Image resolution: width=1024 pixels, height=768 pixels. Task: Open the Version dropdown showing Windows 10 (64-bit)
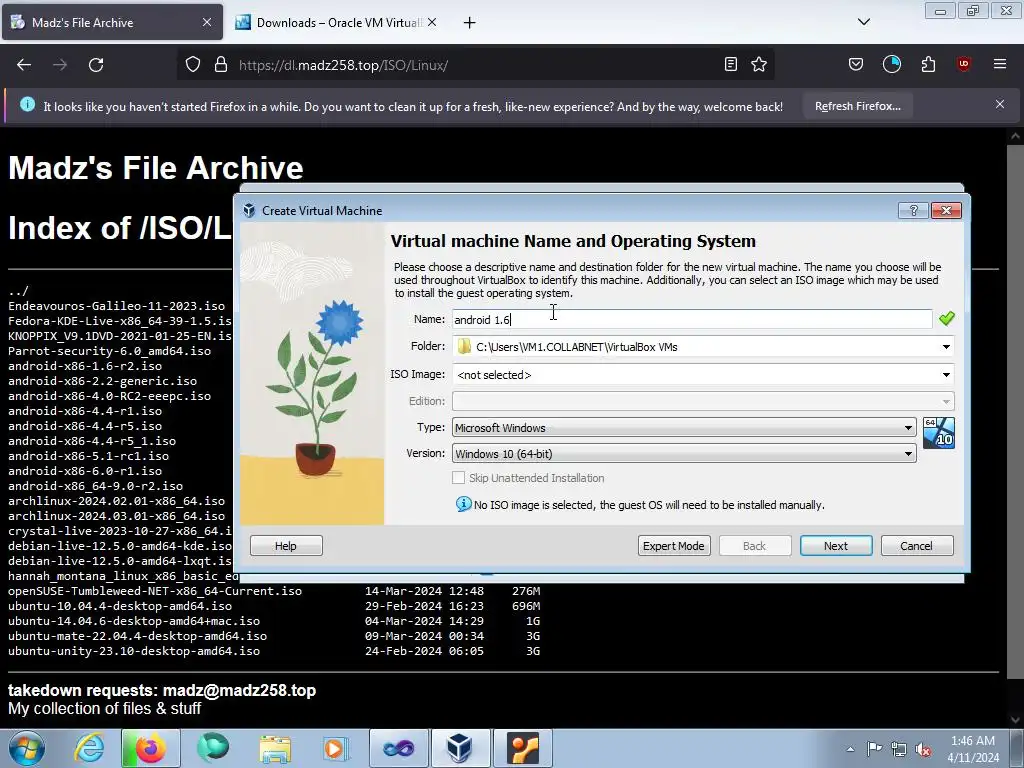pos(684,454)
